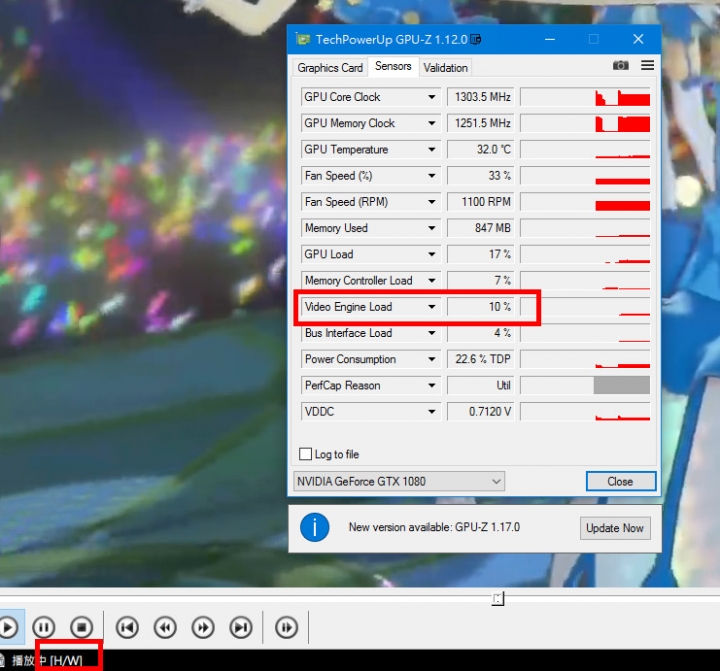720x671 pixels.
Task: Take a GPU-Z screenshot with camera icon
Action: [x=621, y=65]
